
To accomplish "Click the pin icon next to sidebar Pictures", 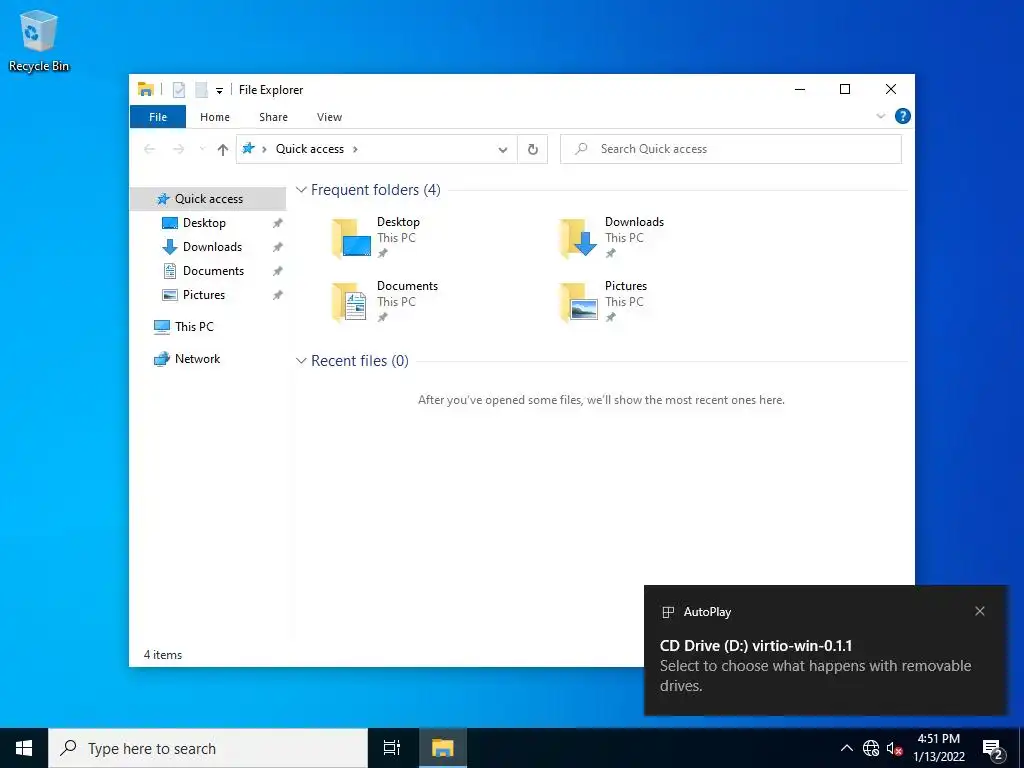I will point(278,295).
